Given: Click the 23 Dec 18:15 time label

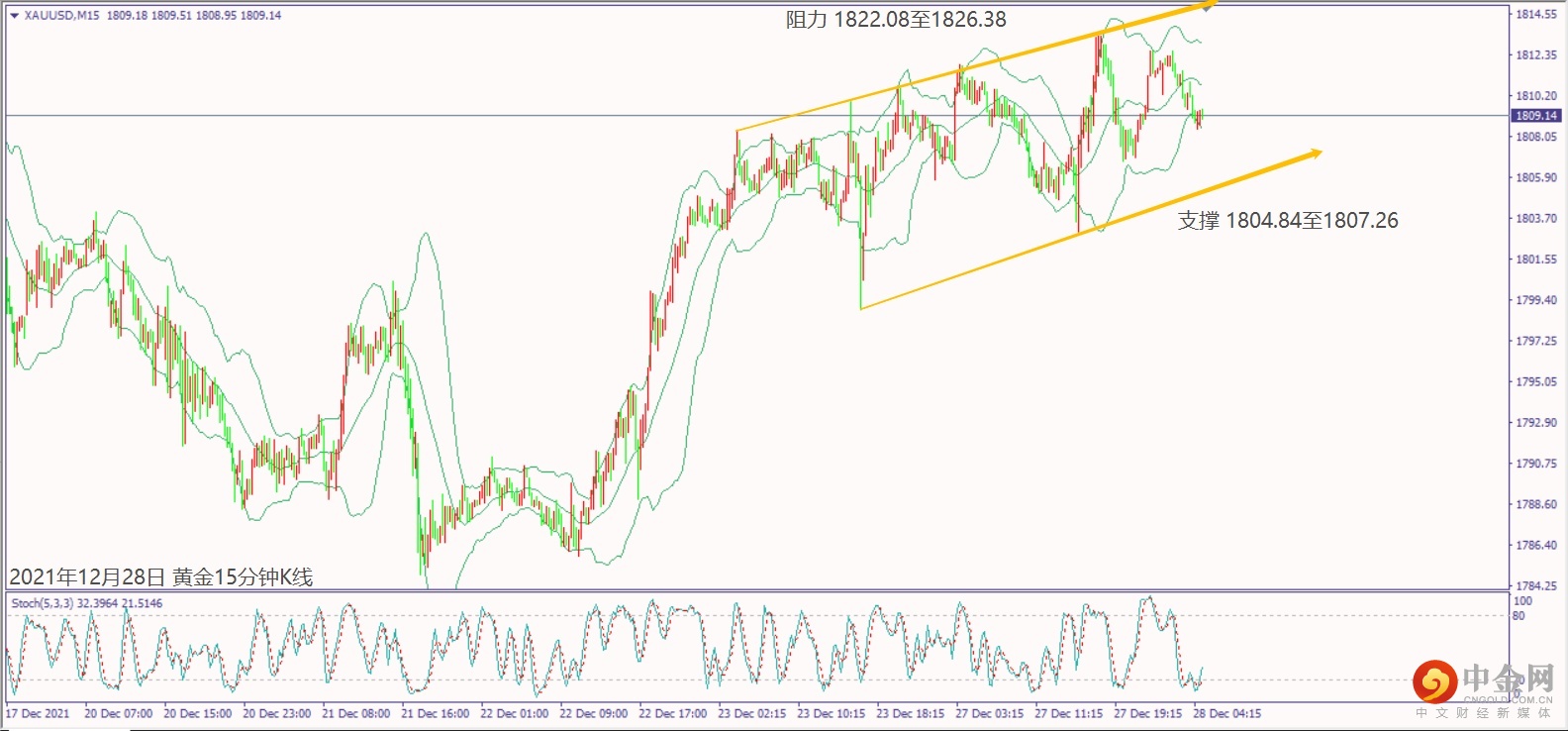Looking at the screenshot, I should 911,713.
